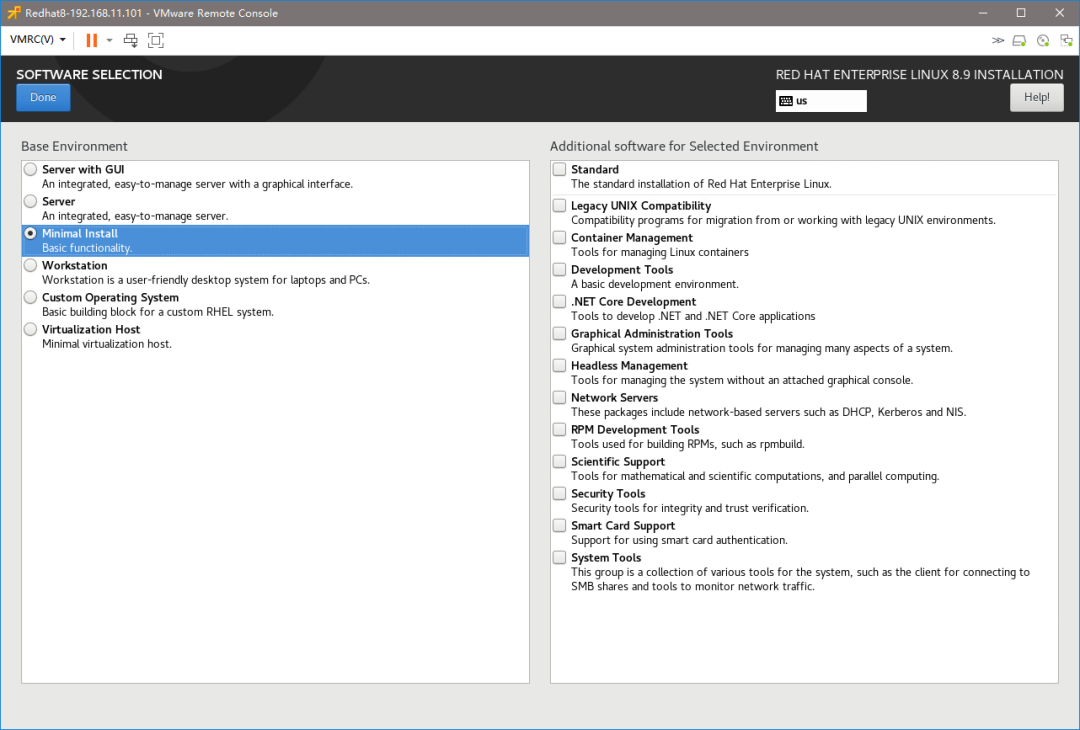Tick the Container Management checkbox

click(x=559, y=238)
